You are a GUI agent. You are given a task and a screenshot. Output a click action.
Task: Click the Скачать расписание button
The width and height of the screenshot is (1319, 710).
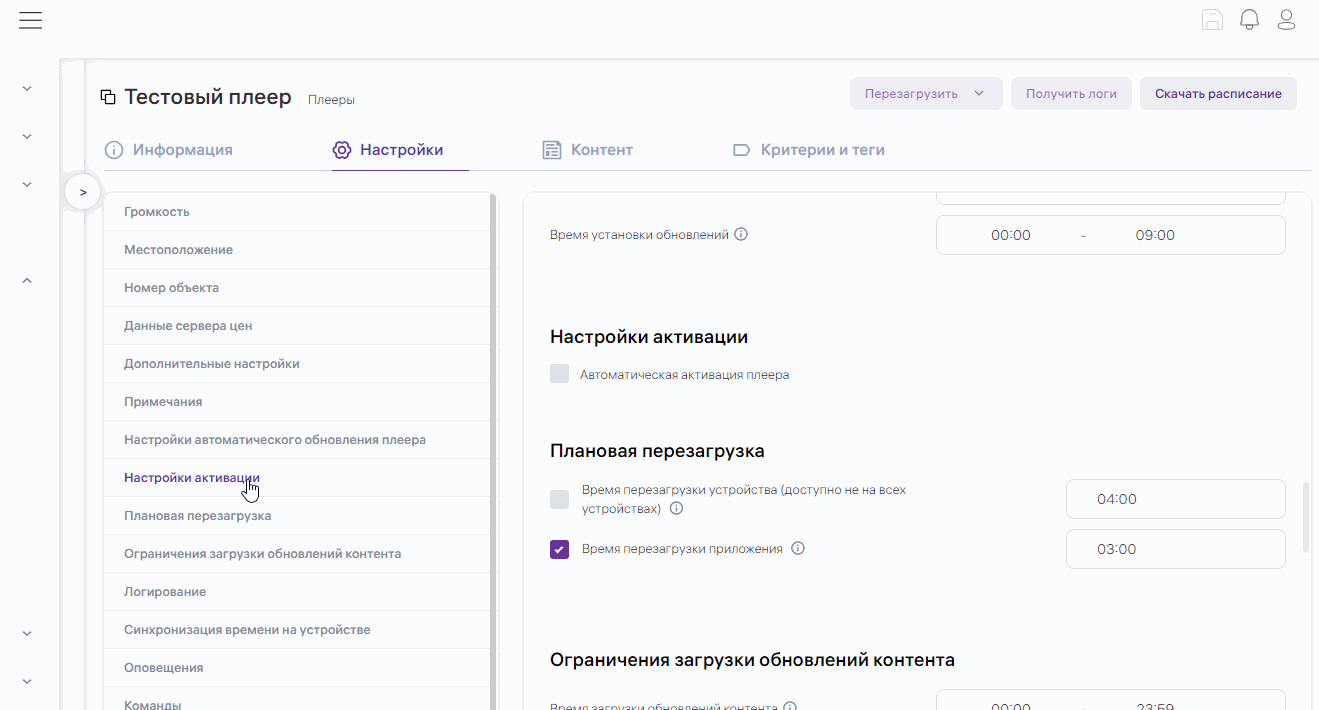click(1217, 94)
